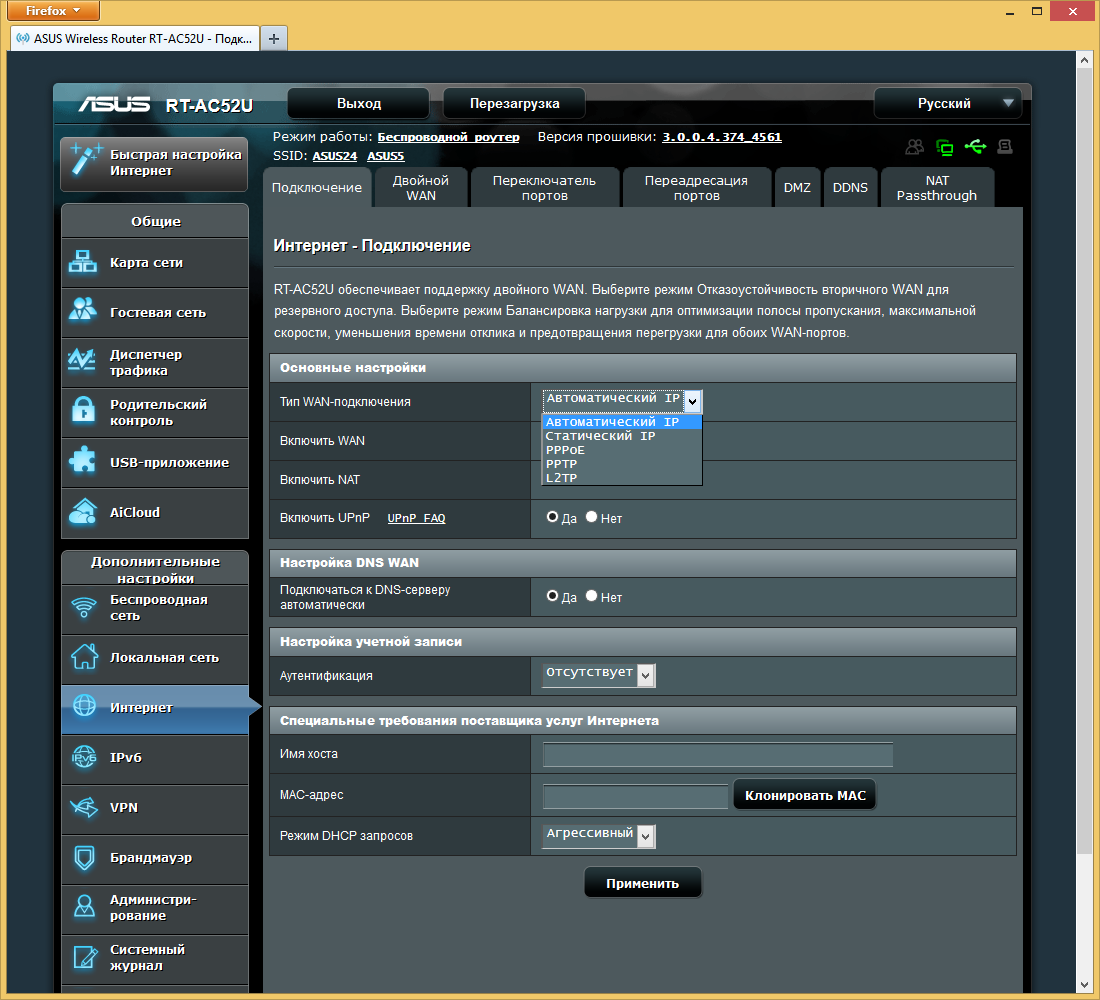
Task: Click the USB application puzzle icon
Action: (82, 462)
